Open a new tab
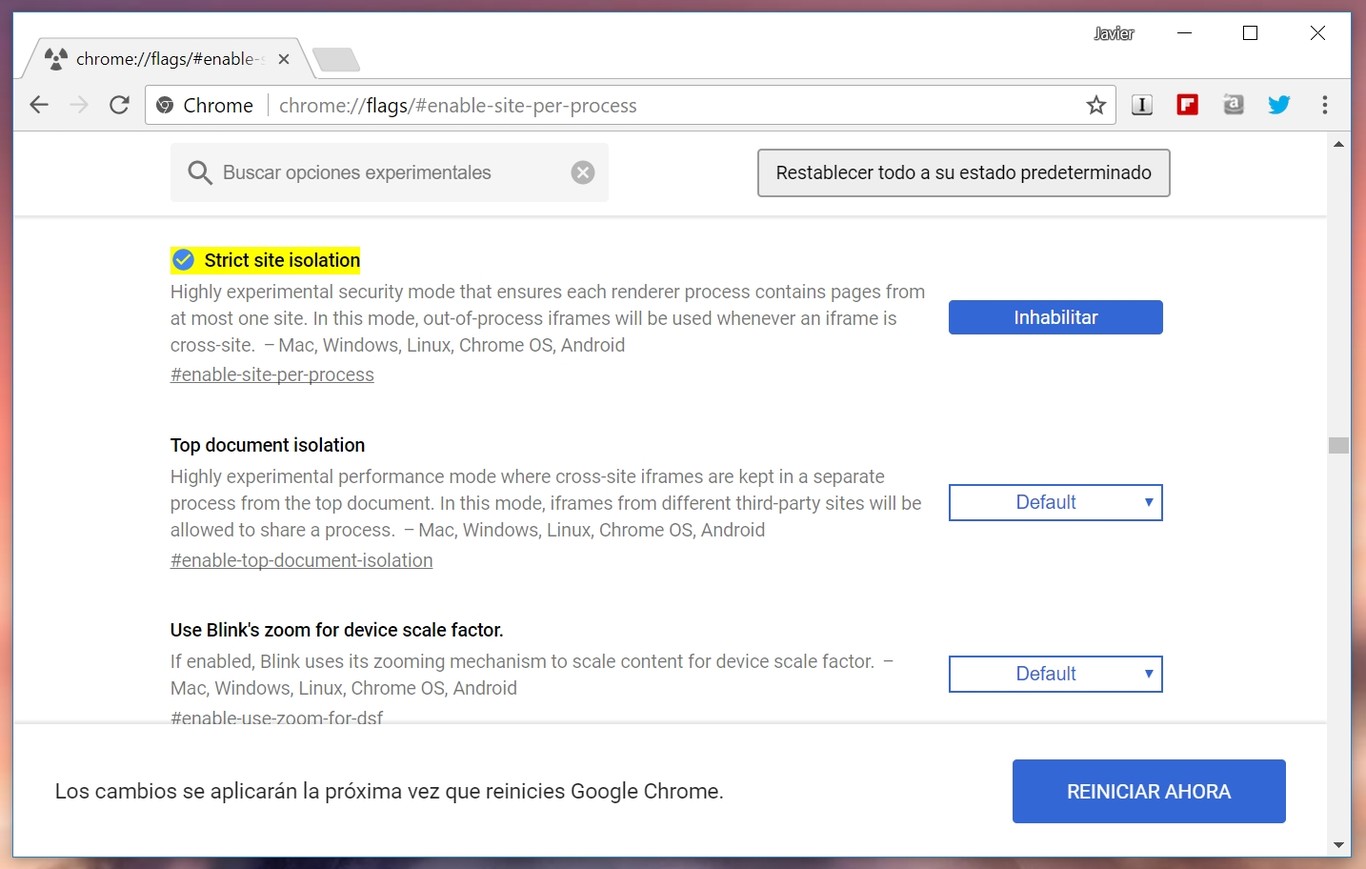 click(x=336, y=60)
